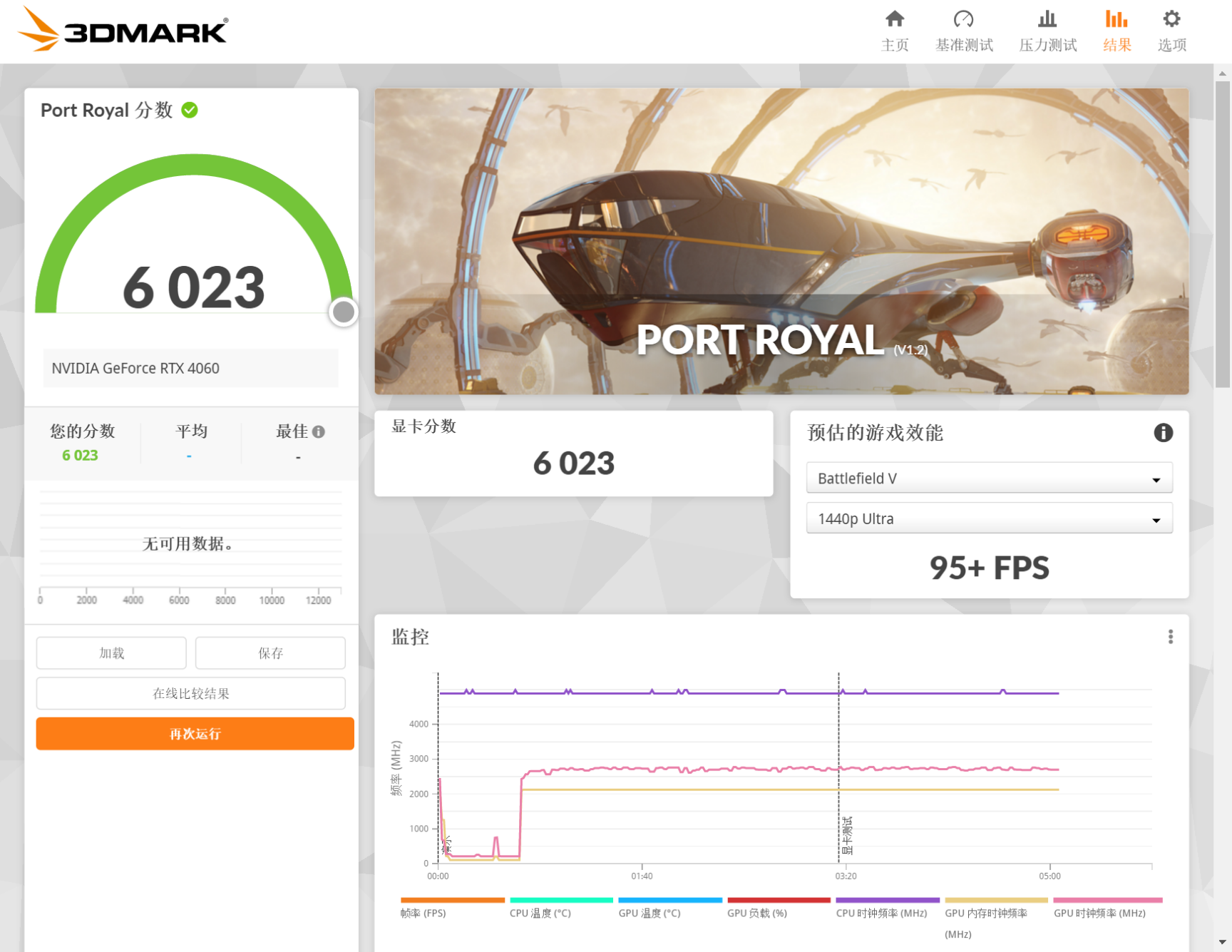The width and height of the screenshot is (1232, 952).
Task: Click the 保存 button
Action: pos(270,653)
